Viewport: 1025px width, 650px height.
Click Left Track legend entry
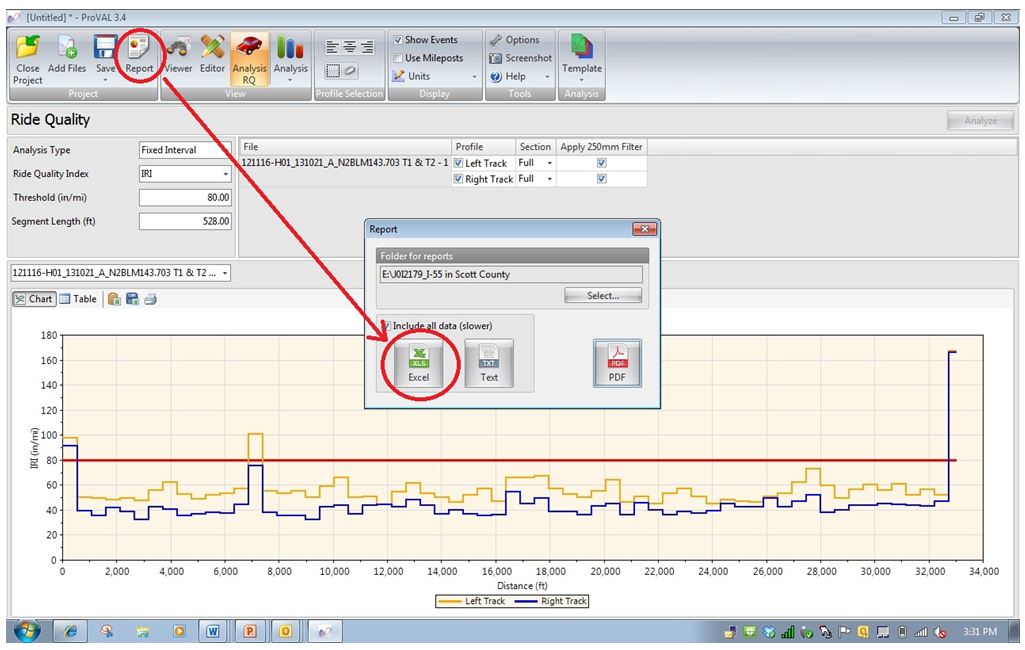pos(472,601)
